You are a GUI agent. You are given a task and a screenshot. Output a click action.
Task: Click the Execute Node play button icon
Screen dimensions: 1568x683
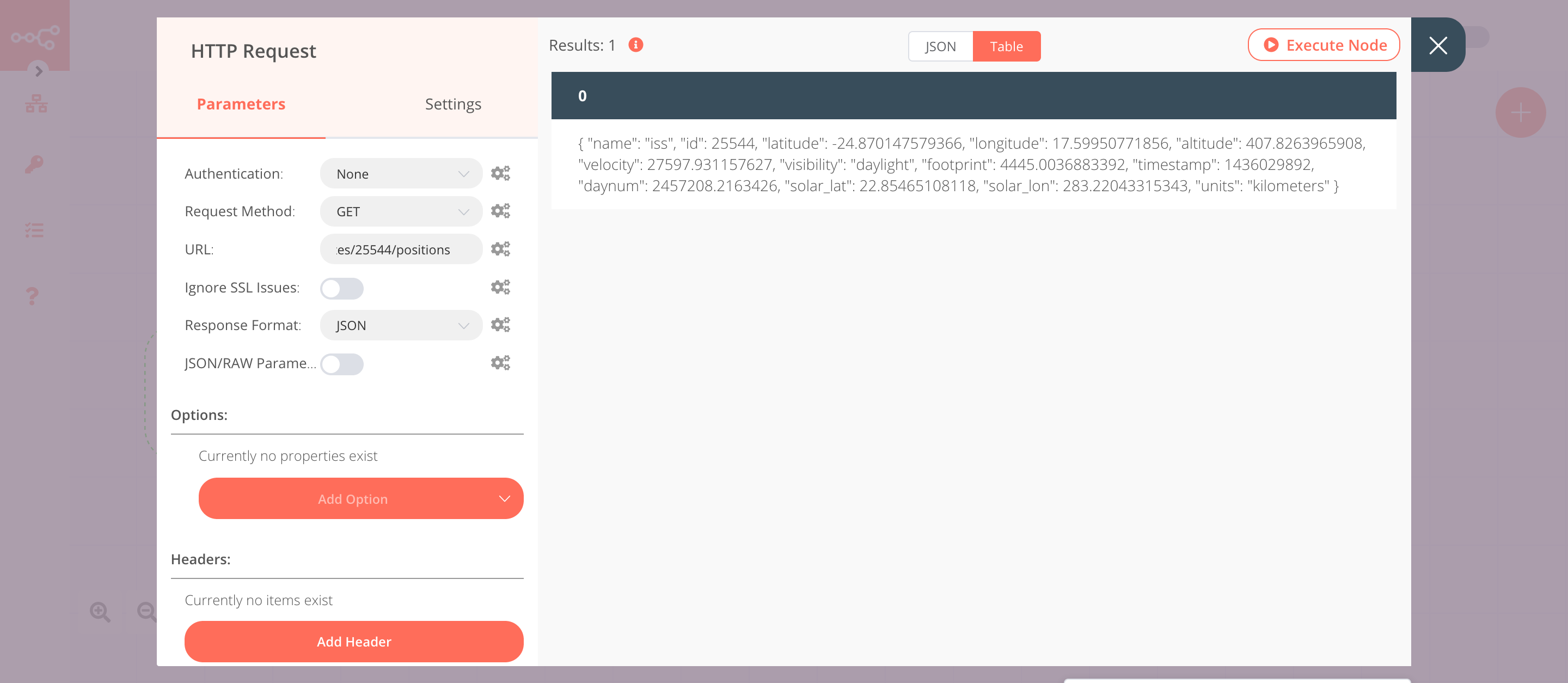1271,44
